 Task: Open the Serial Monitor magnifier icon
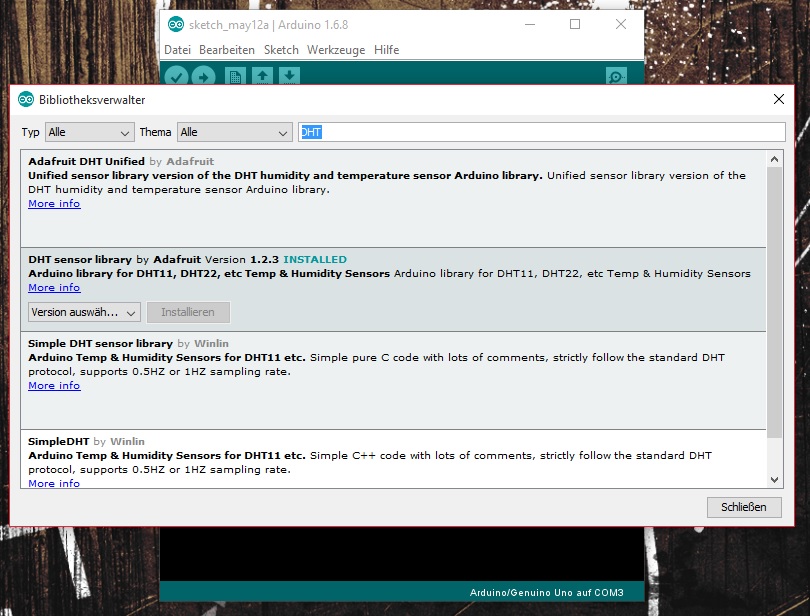[616, 76]
